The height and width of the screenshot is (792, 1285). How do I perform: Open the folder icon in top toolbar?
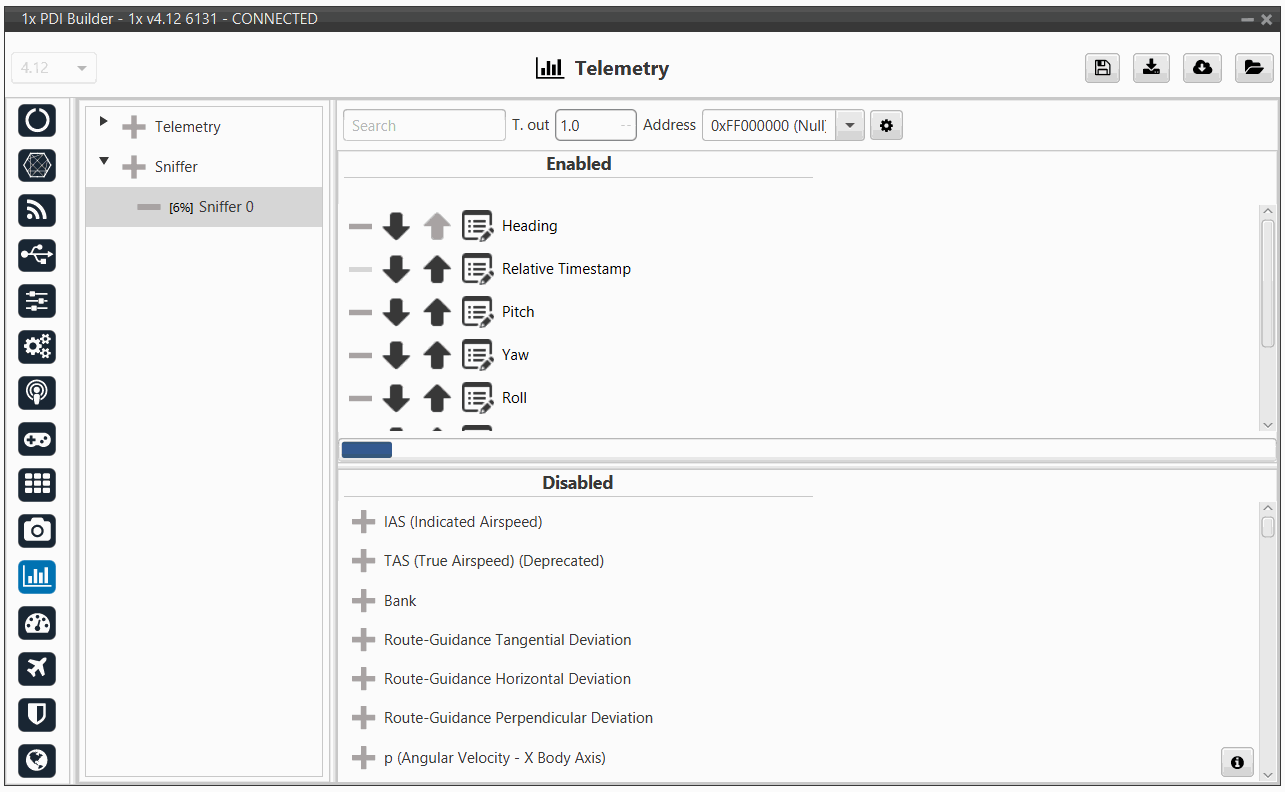pos(1252,68)
